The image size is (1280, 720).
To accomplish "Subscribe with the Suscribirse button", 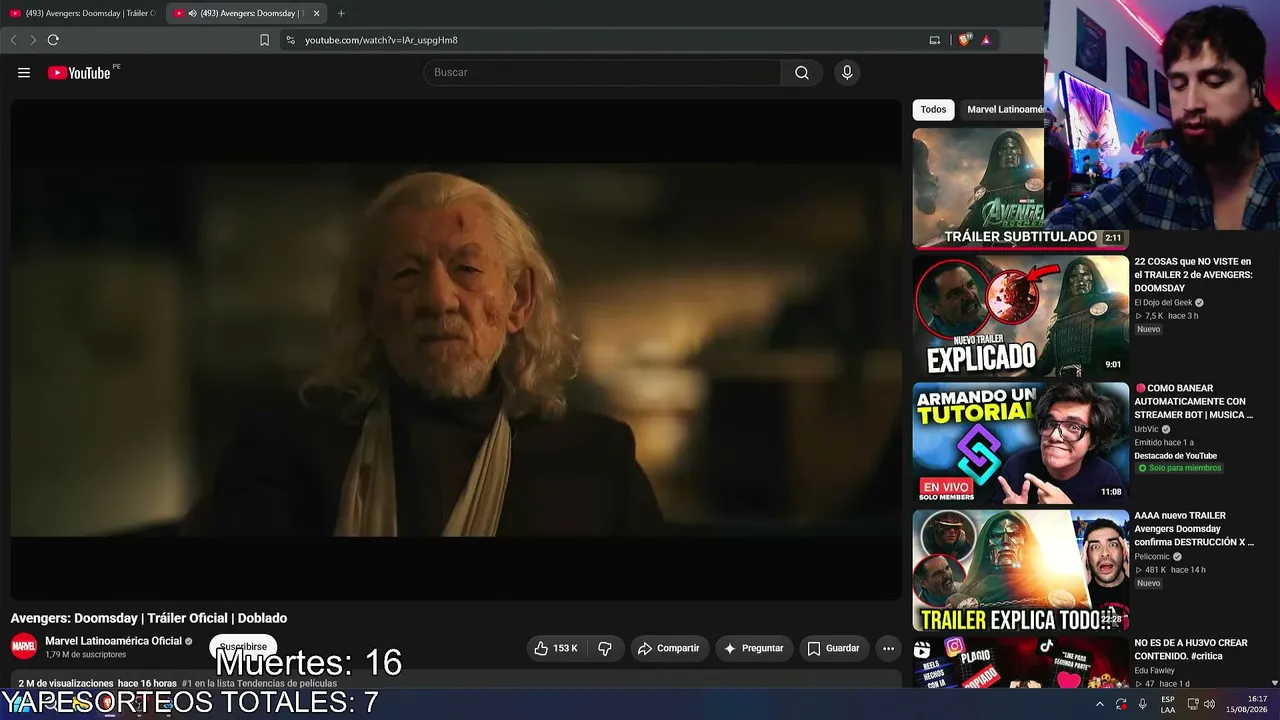I will [x=243, y=647].
